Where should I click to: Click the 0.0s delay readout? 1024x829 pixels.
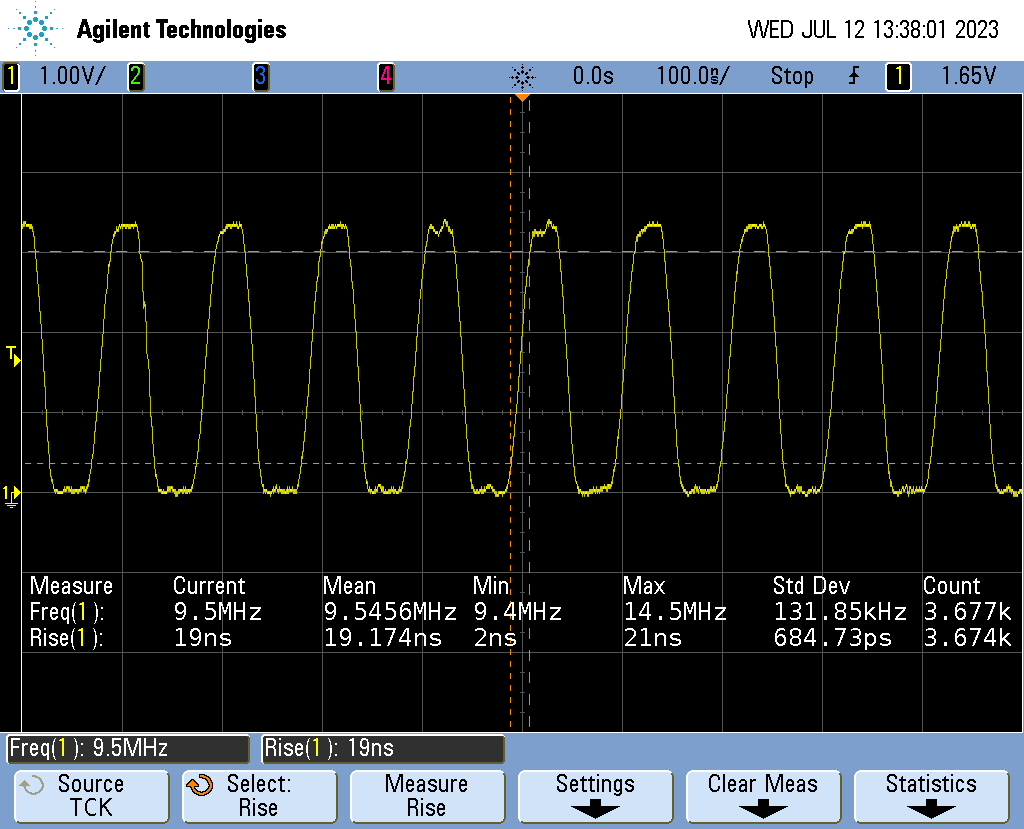[593, 76]
